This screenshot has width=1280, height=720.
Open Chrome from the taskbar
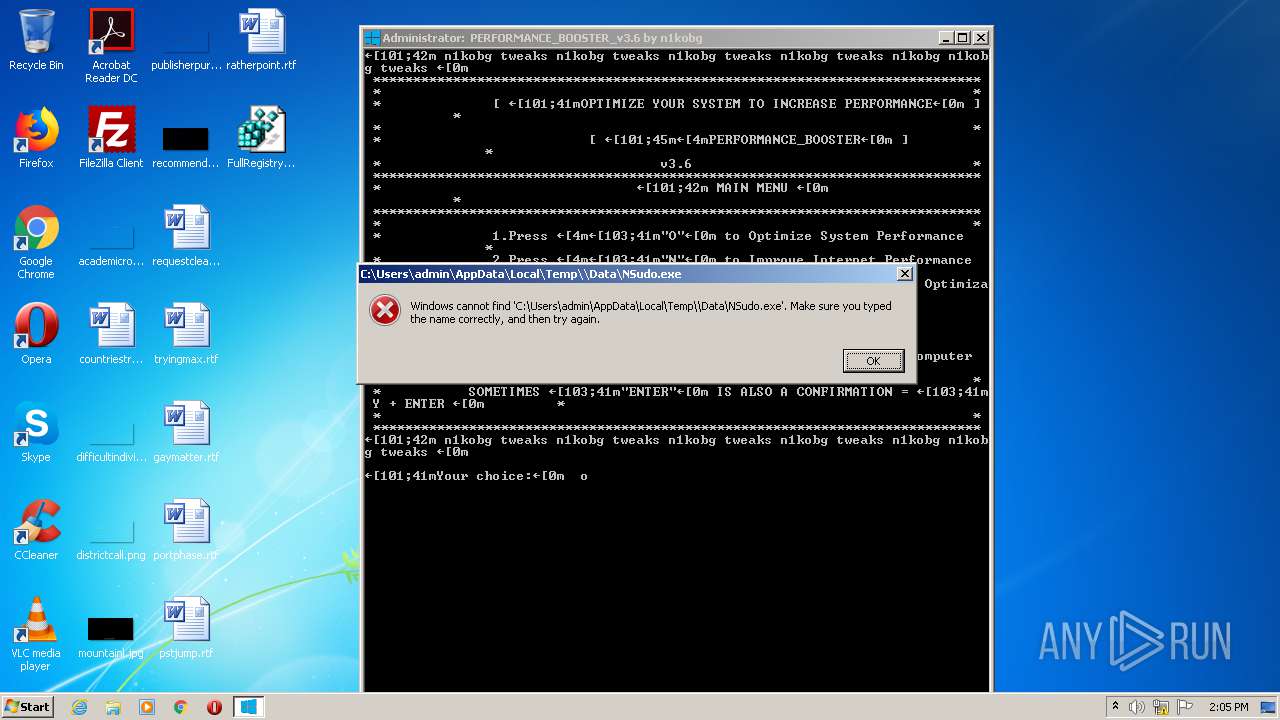[x=181, y=707]
